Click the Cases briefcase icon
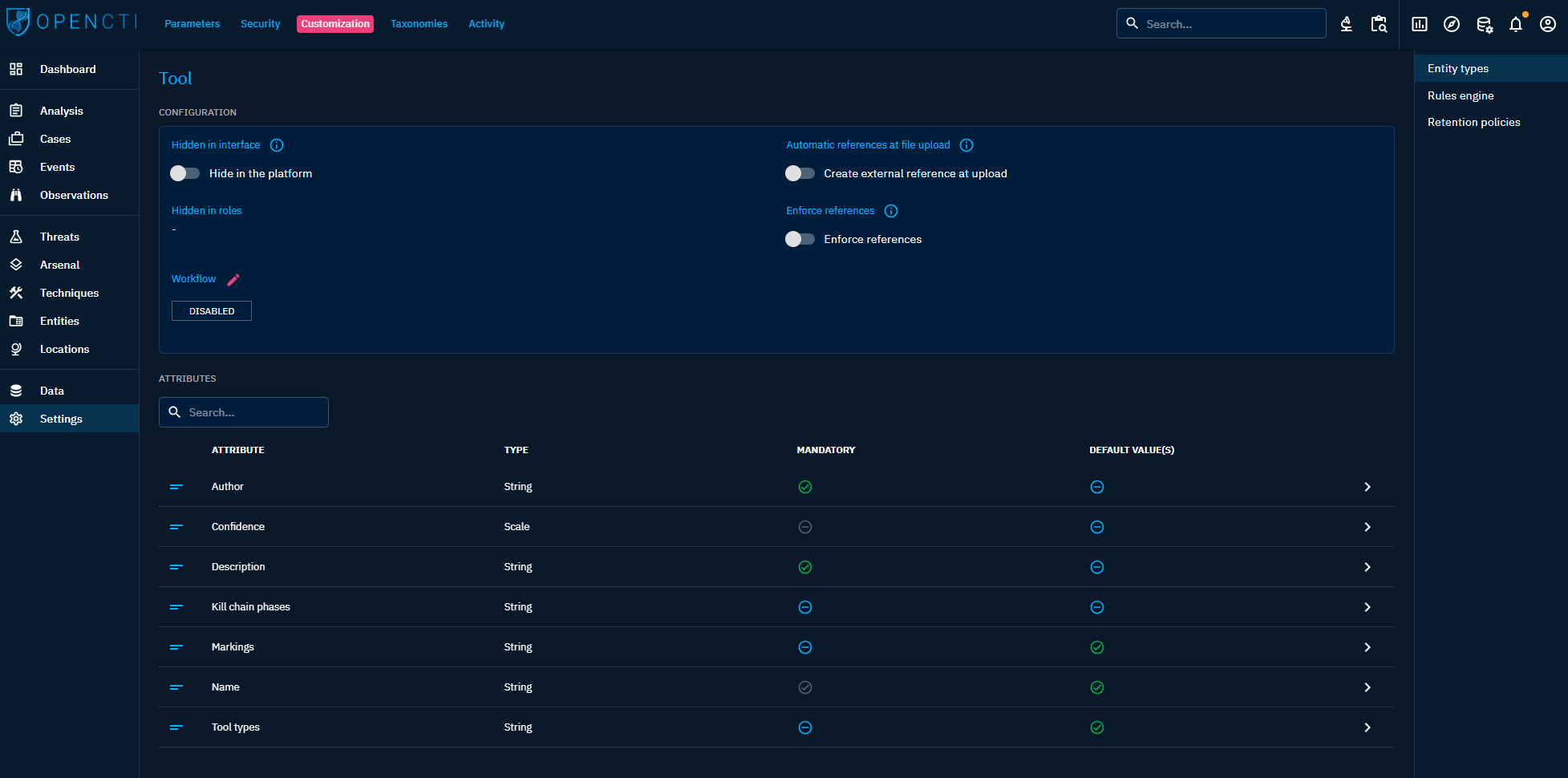 16,139
